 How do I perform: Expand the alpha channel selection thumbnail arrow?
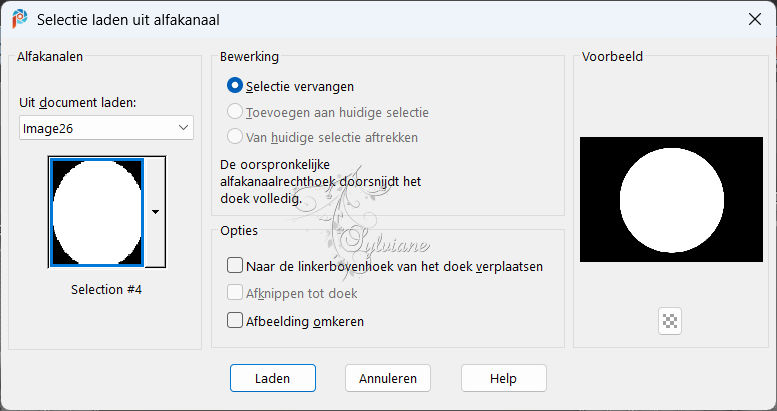point(156,212)
